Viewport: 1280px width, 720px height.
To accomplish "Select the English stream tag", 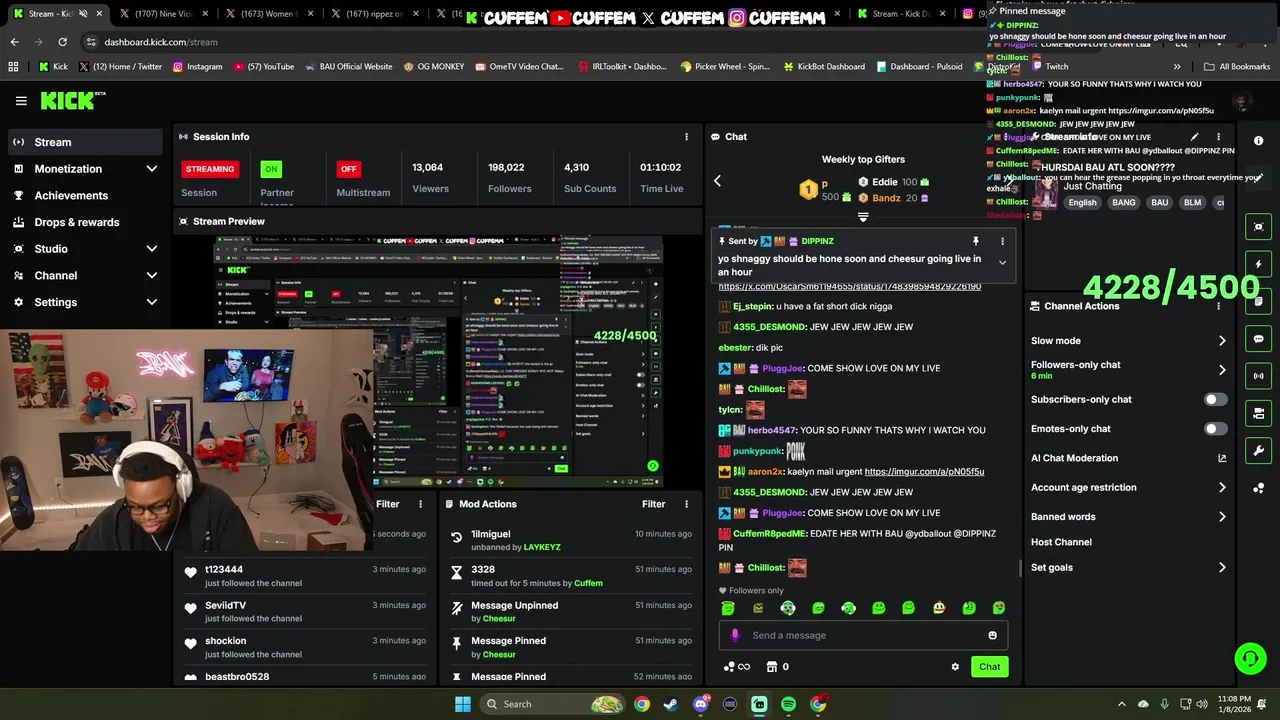I will point(1082,203).
